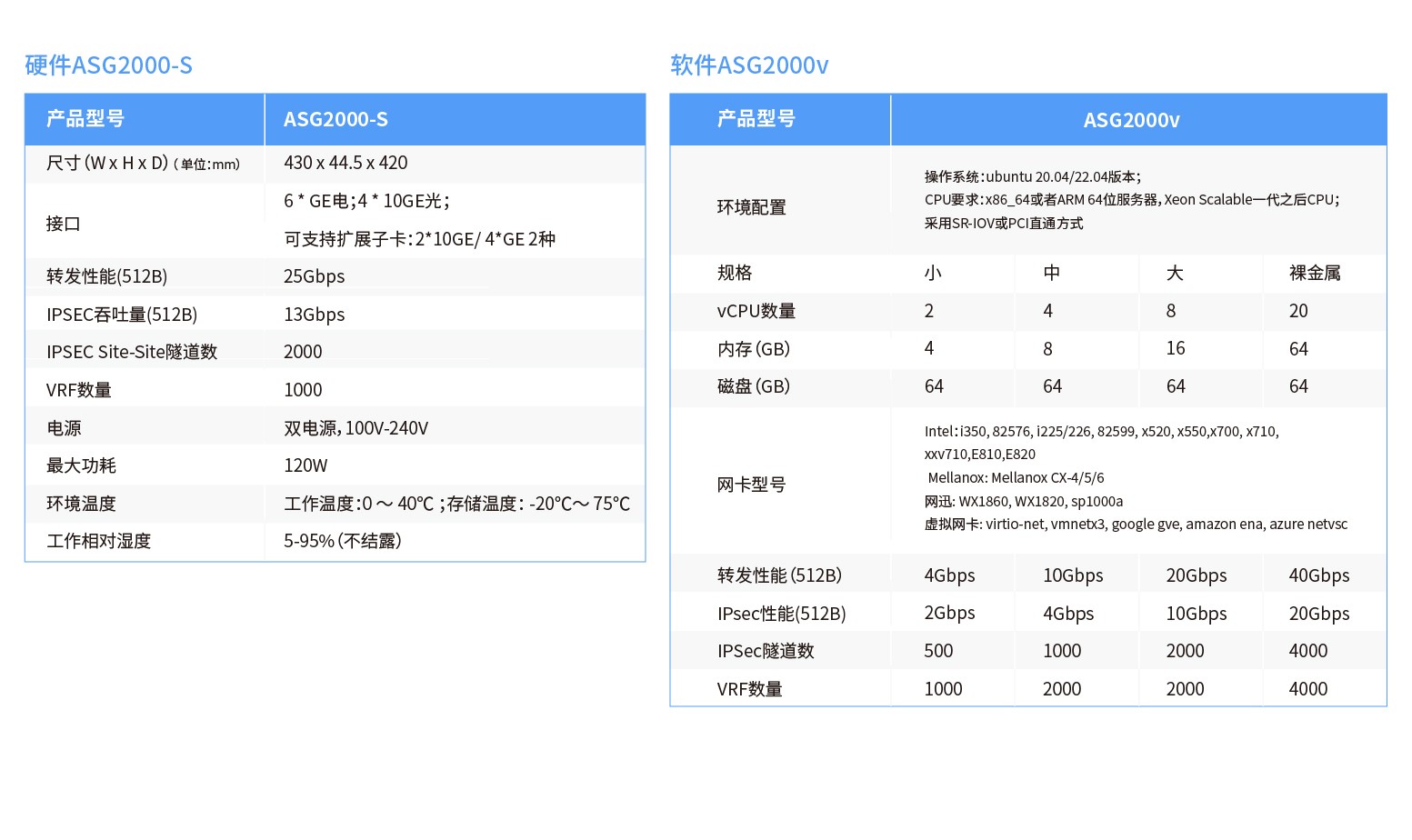Select the operating temperature text '工作温度:0 ~ 40℃'
This screenshot has height=840, width=1412.
358,504
